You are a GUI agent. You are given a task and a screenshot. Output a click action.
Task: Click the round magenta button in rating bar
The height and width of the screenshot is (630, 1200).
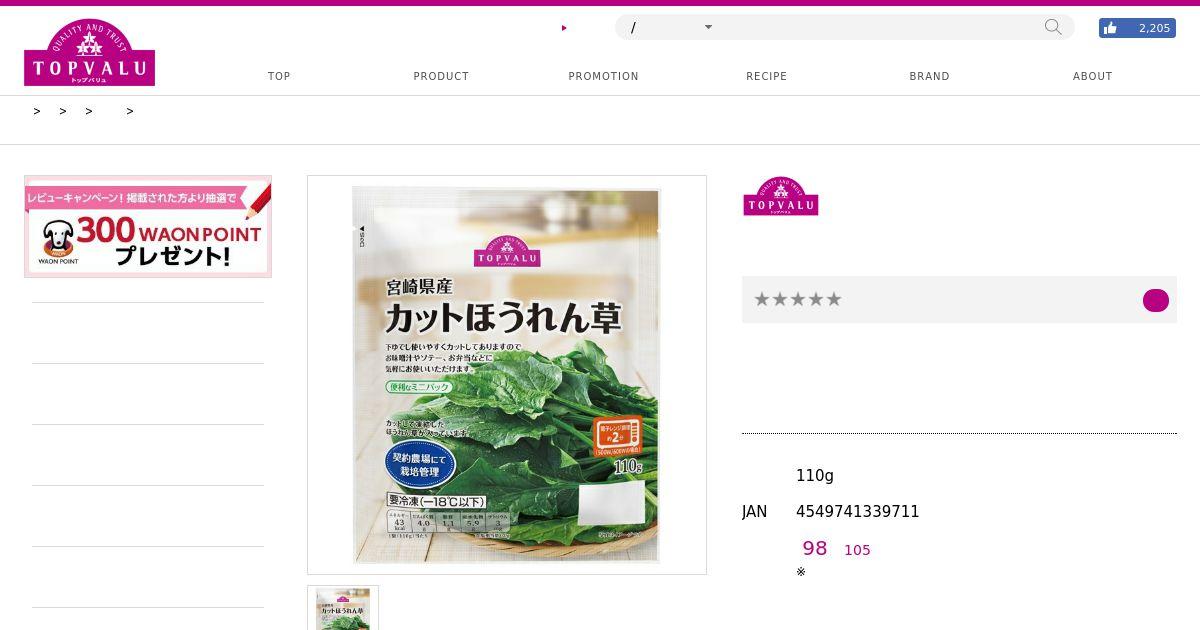pos(1156,300)
